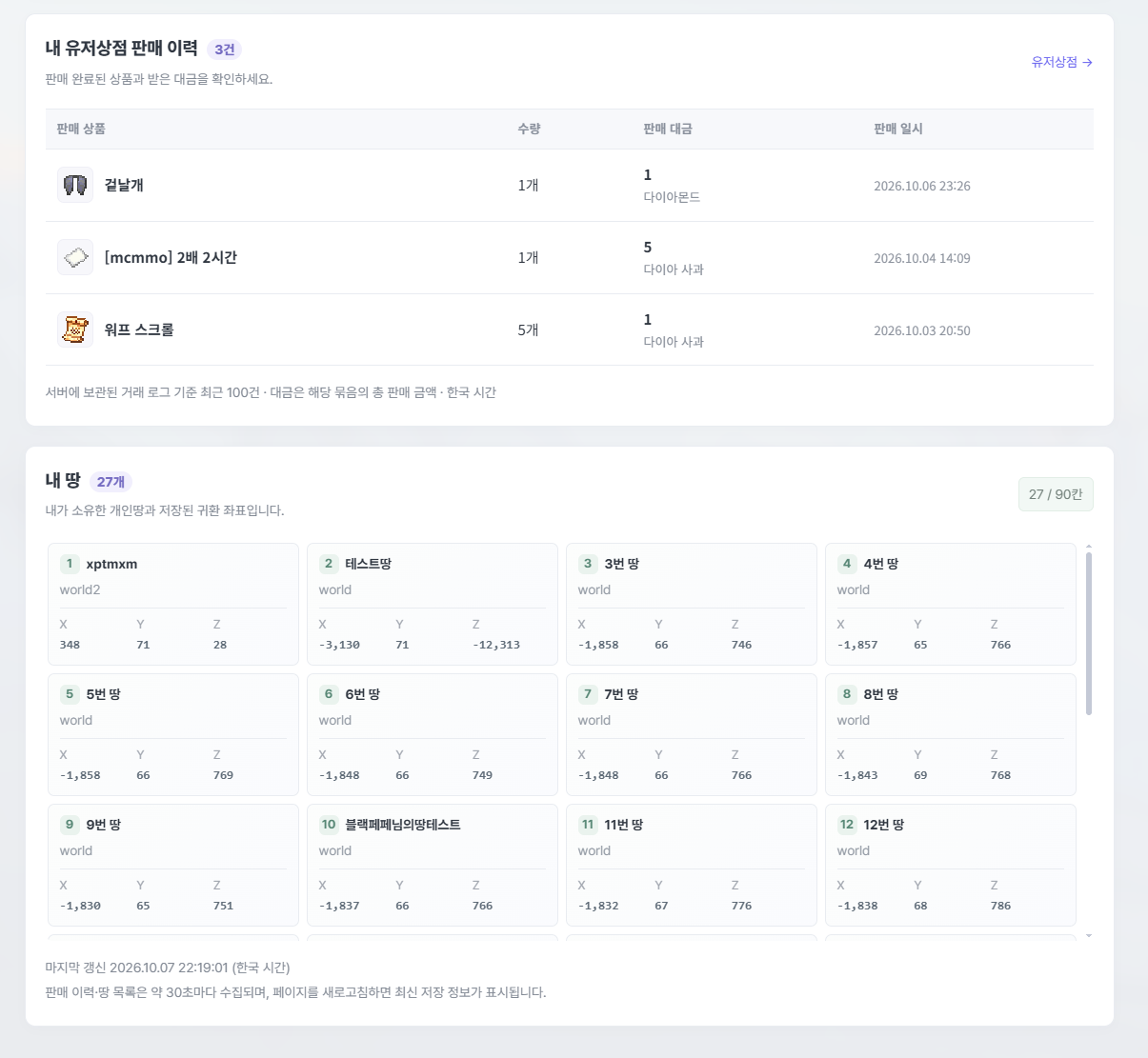Click the 27개 count badge
This screenshot has width=1148, height=1058.
111,482
